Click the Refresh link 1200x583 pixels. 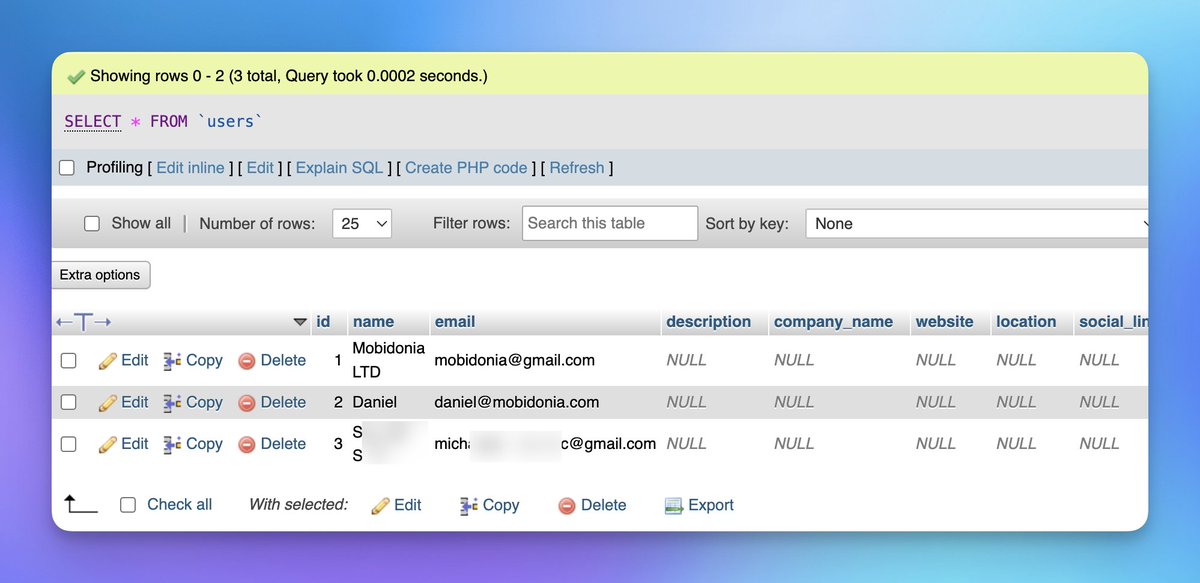(577, 168)
